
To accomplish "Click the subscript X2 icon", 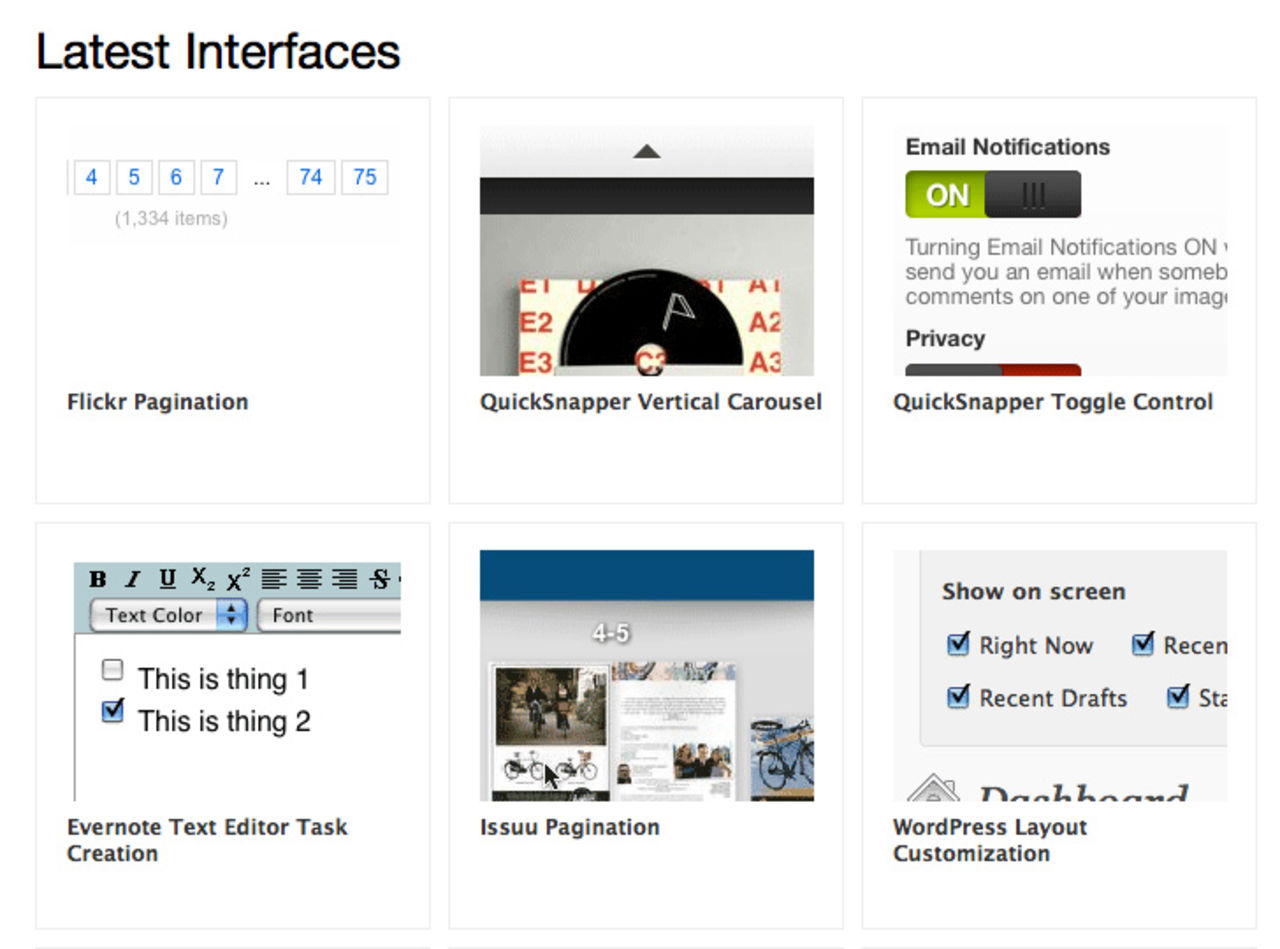I will [203, 579].
